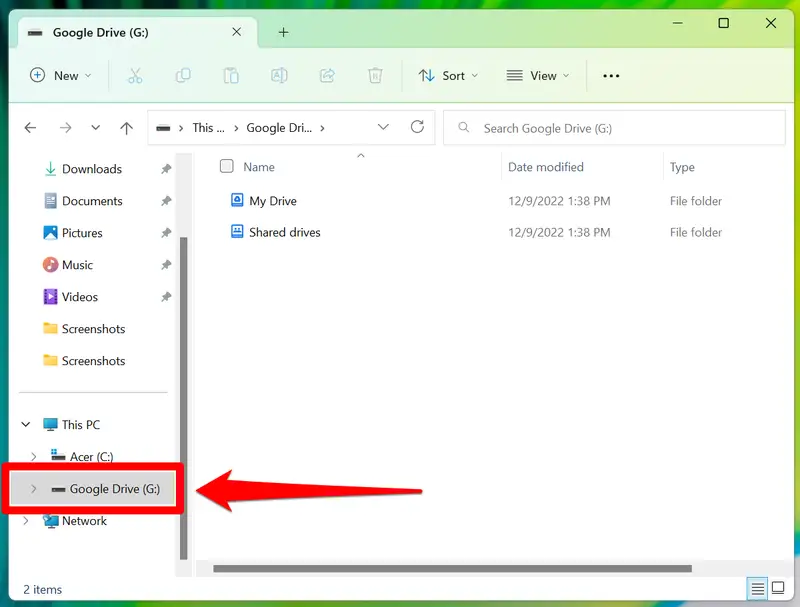Collapse the This PC tree node
The width and height of the screenshot is (800, 607).
point(26,424)
